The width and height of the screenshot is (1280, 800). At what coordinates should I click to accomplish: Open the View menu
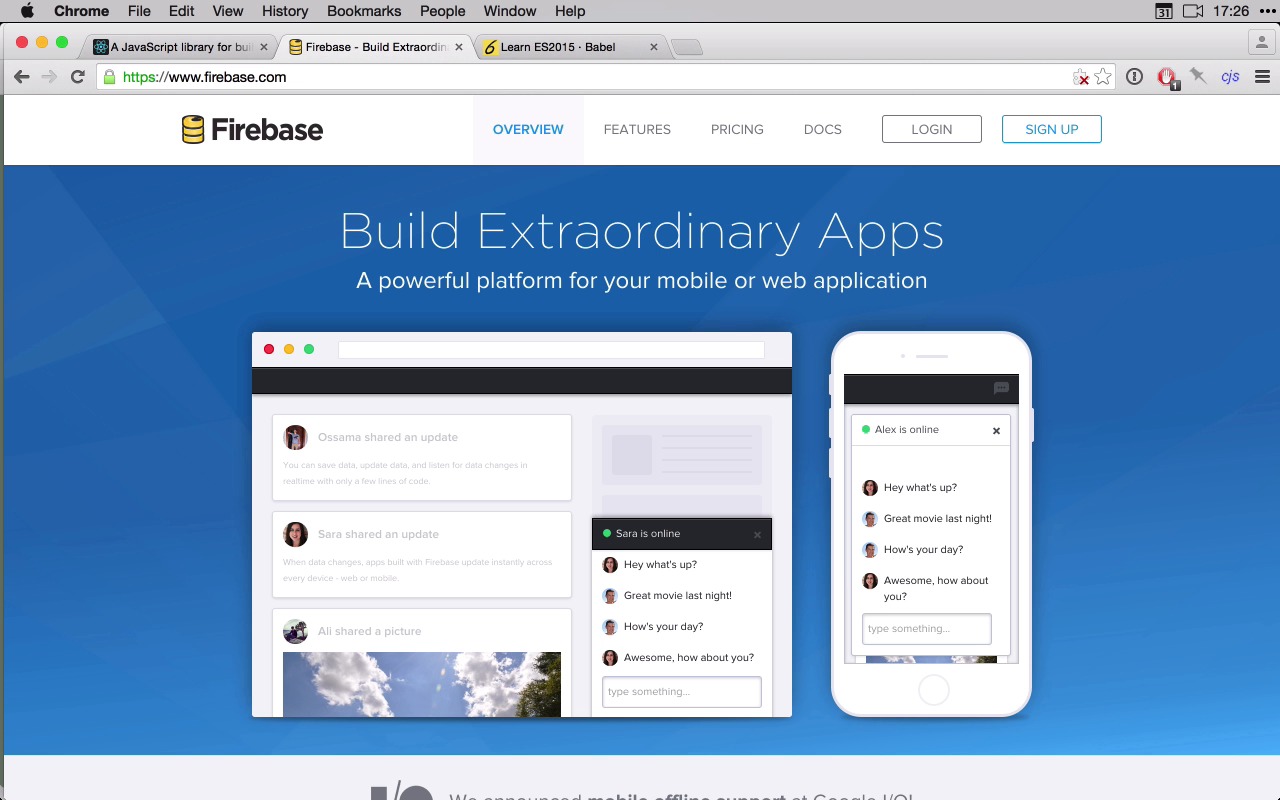(228, 11)
